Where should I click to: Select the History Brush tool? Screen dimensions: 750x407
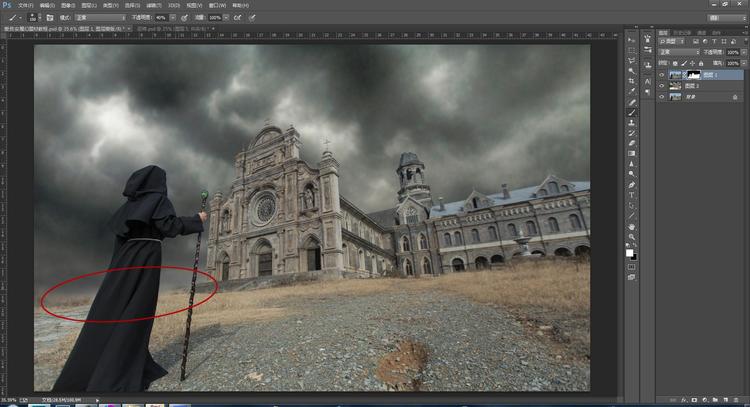[x=631, y=133]
